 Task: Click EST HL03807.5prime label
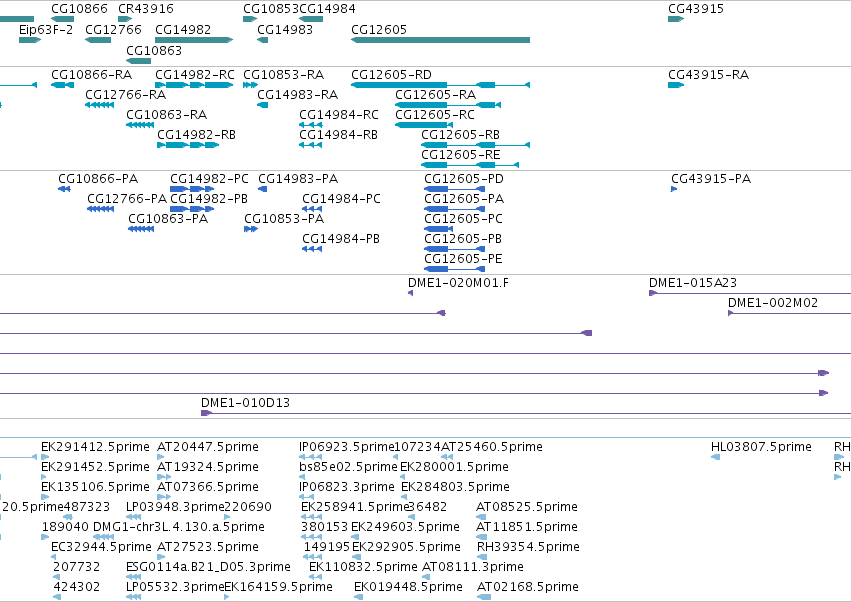[x=761, y=447]
